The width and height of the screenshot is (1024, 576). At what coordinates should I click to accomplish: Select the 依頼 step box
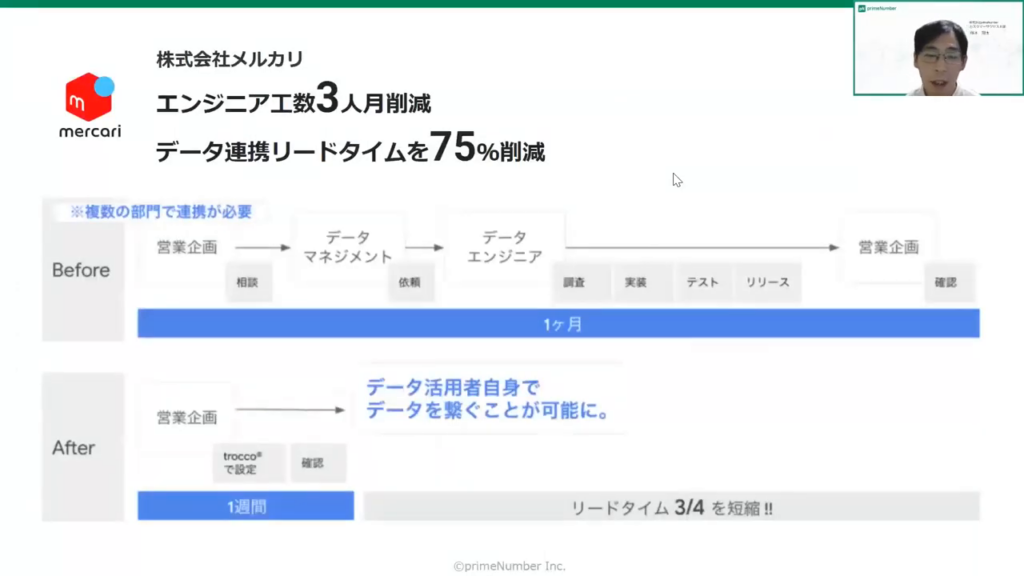[x=409, y=283]
